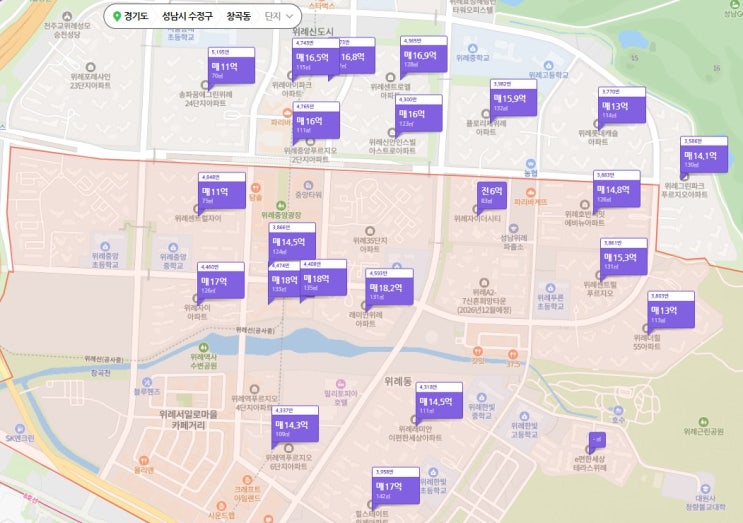The image size is (743, 523).
Task: Select 창곡동 in the location breadcrumb
Action: pyautogui.click(x=238, y=17)
